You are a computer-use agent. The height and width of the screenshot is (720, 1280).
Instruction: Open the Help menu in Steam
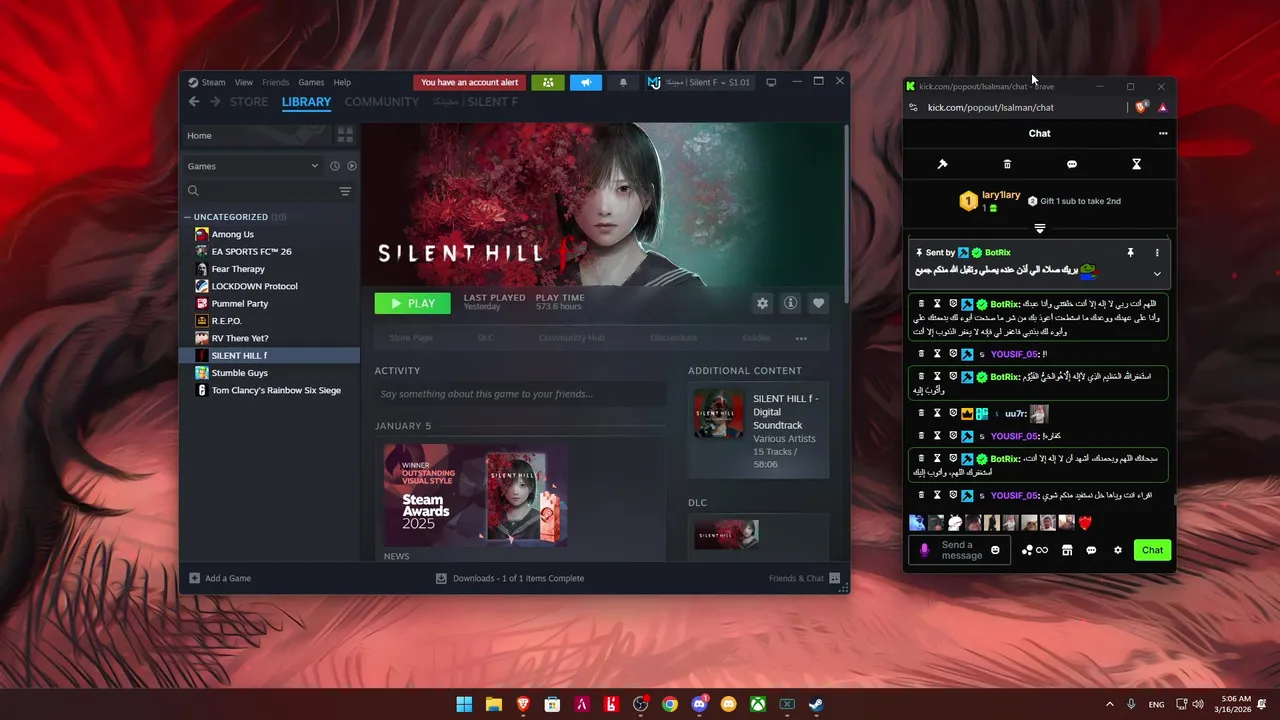click(x=342, y=82)
